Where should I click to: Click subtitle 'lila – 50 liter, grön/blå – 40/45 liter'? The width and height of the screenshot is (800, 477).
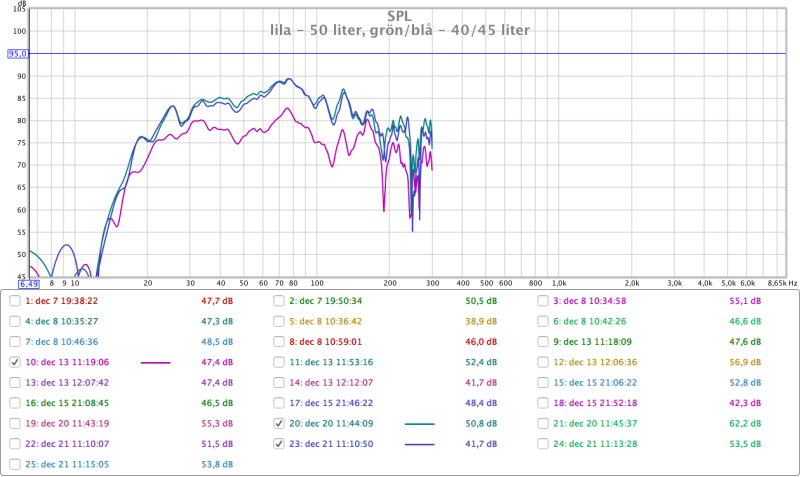tap(400, 30)
